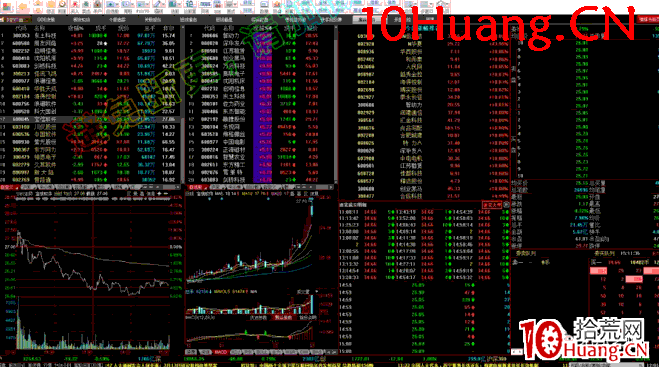Select stock row 000997 新大陆
Image resolution: width=659 pixels, height=367 pixels.
90,172
